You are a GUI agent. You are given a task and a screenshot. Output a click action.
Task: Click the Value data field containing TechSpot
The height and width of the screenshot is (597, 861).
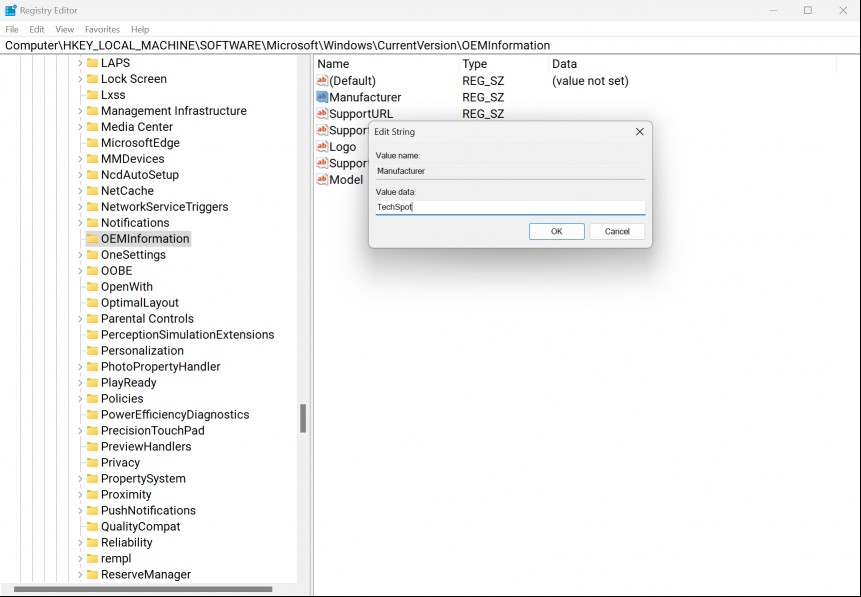click(x=510, y=207)
